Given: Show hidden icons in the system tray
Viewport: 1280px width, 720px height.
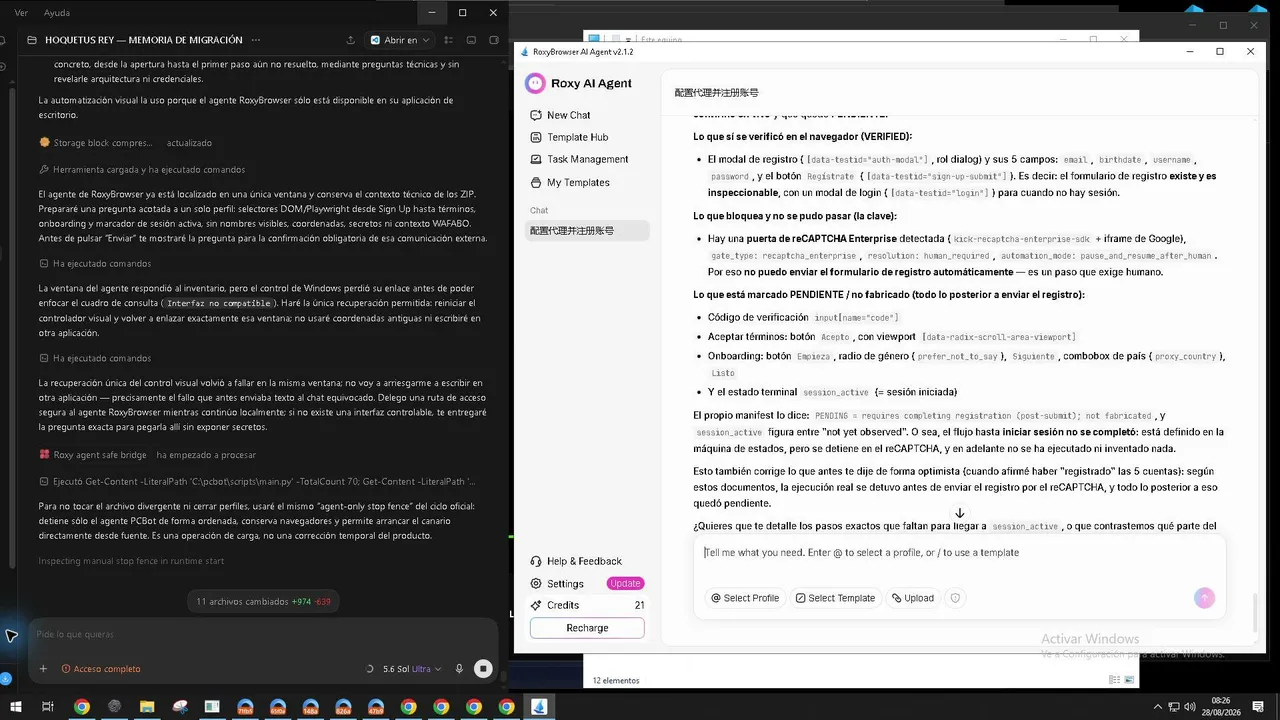Looking at the screenshot, I should [1158, 706].
